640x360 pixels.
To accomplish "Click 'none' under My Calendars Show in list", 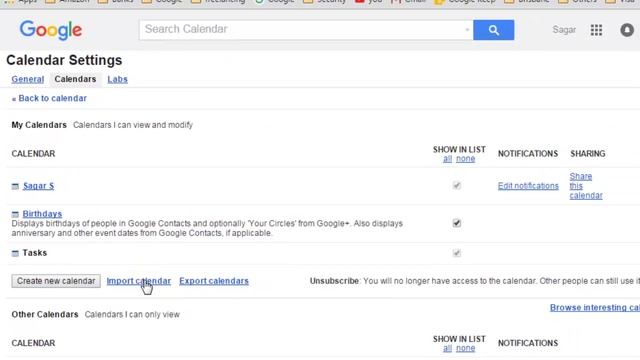I will (x=465, y=159).
